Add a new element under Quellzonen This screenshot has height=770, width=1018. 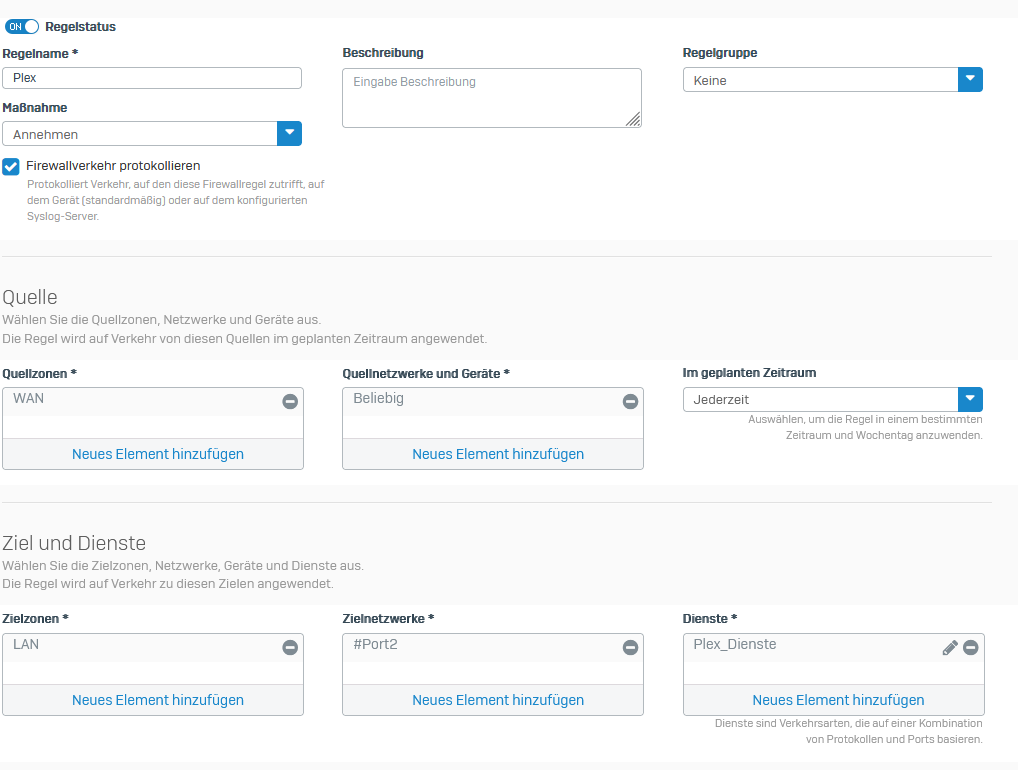coord(158,454)
